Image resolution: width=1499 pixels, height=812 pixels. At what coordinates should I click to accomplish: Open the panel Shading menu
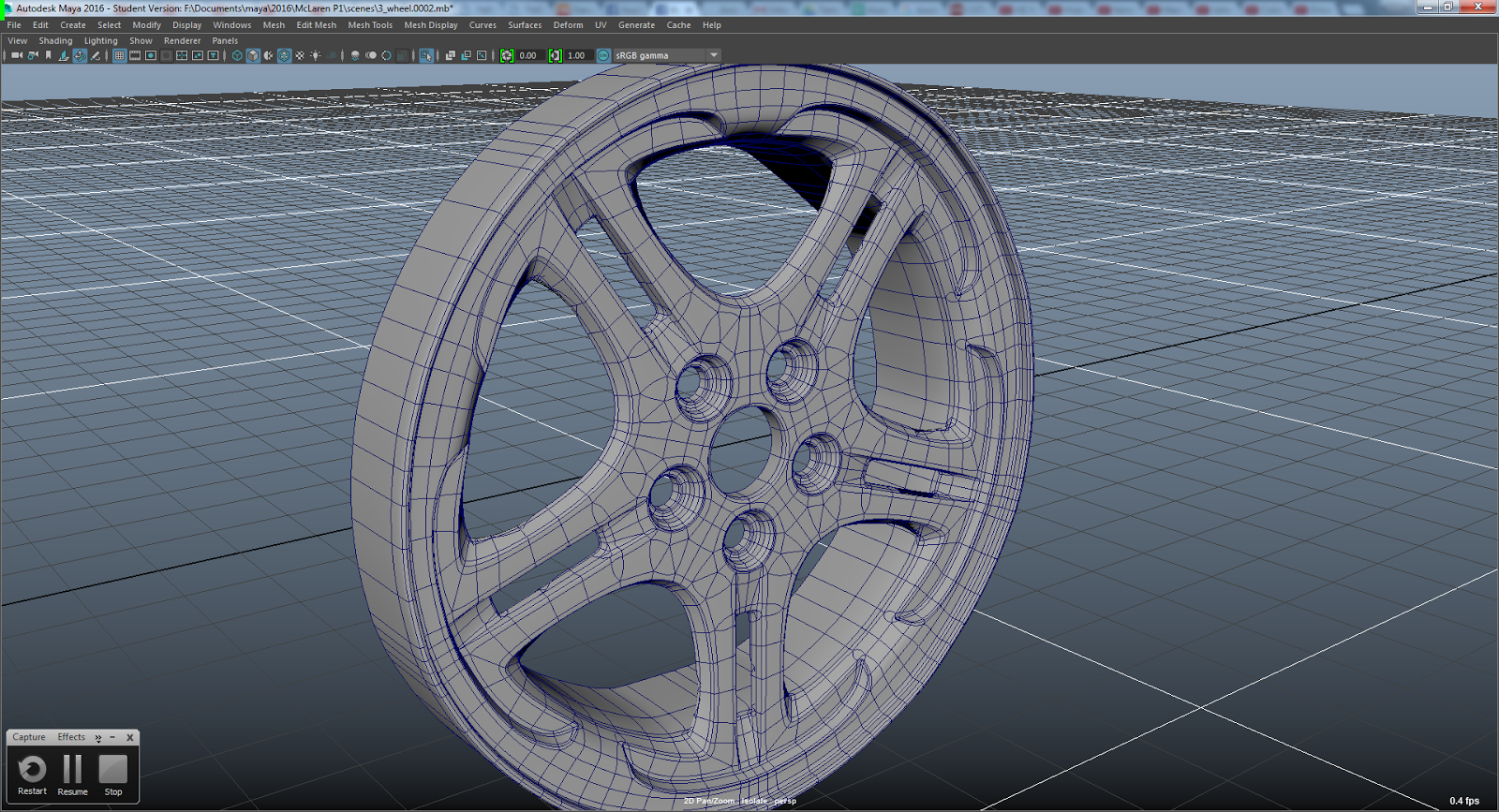point(55,40)
